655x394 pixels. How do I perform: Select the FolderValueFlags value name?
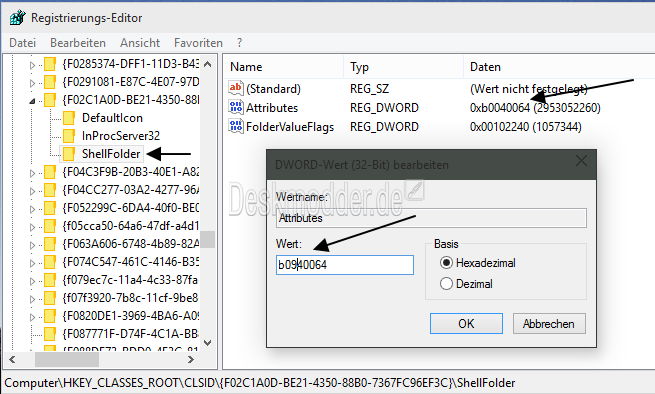click(290, 127)
